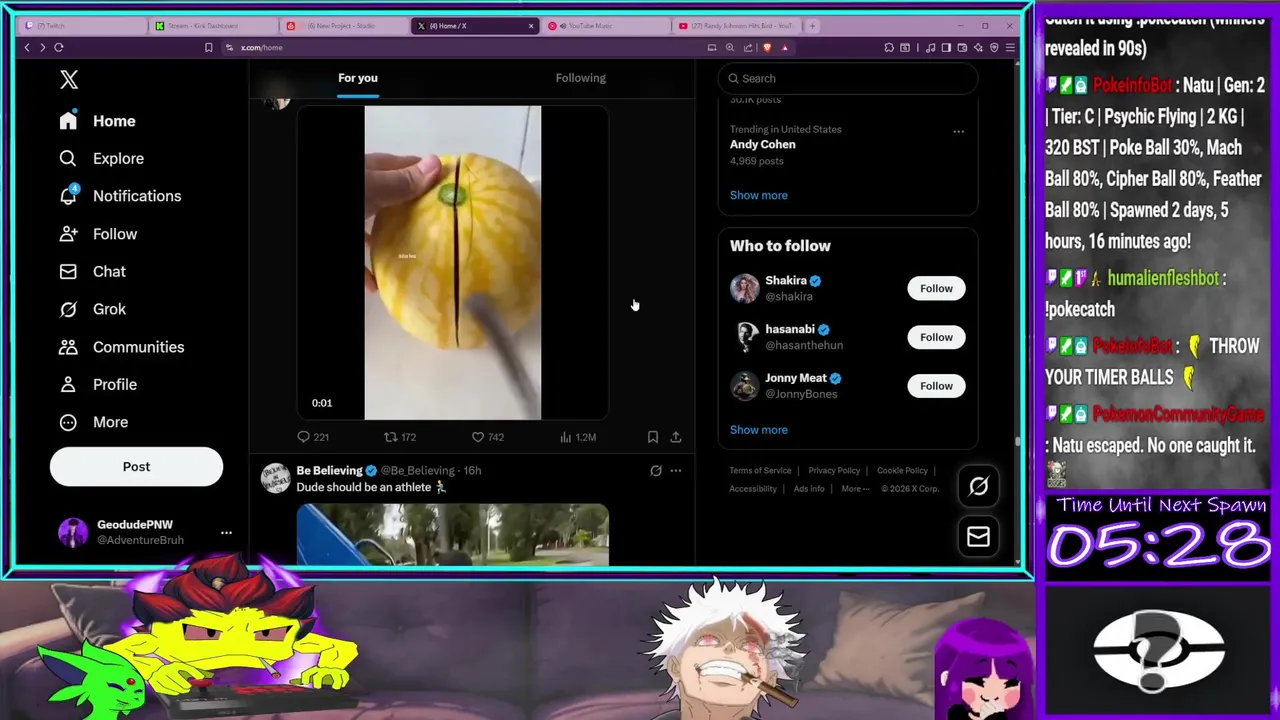
Task: Open the Terms of Service link
Action: (760, 470)
